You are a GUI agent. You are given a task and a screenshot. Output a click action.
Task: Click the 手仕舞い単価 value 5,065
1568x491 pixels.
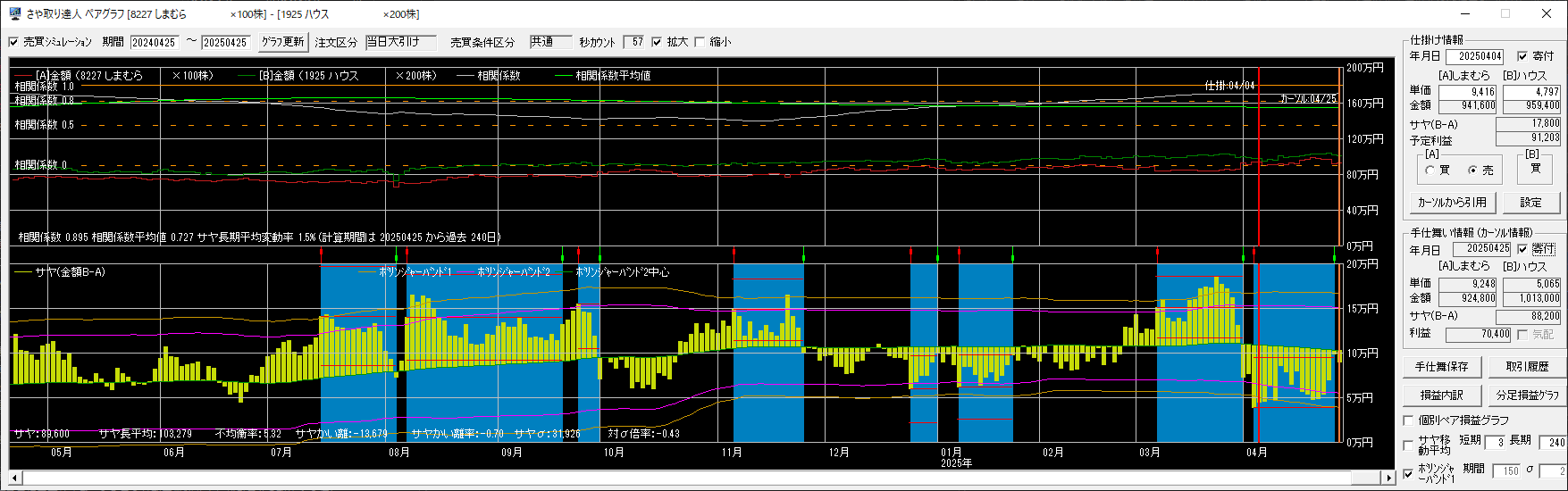pos(1532,284)
